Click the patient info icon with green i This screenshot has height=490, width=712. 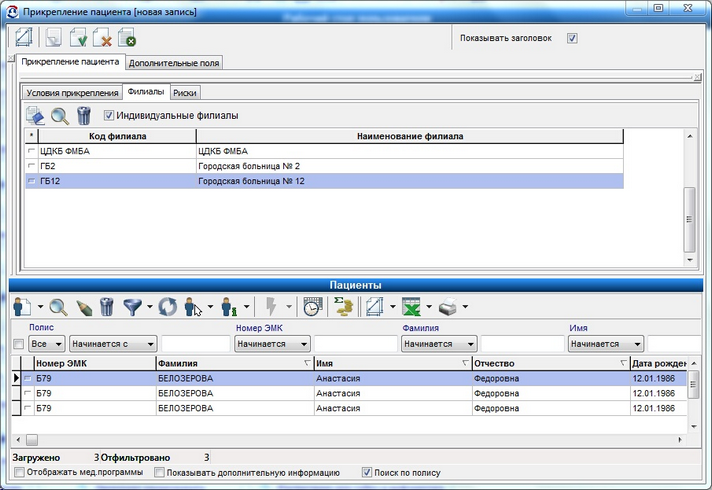coord(229,307)
